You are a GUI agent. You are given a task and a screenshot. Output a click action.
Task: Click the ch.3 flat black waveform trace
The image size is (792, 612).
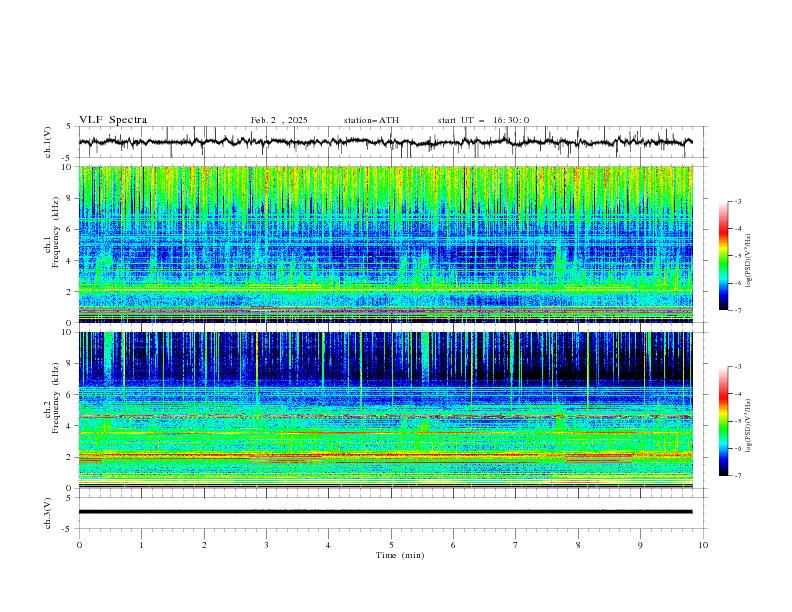click(x=385, y=512)
